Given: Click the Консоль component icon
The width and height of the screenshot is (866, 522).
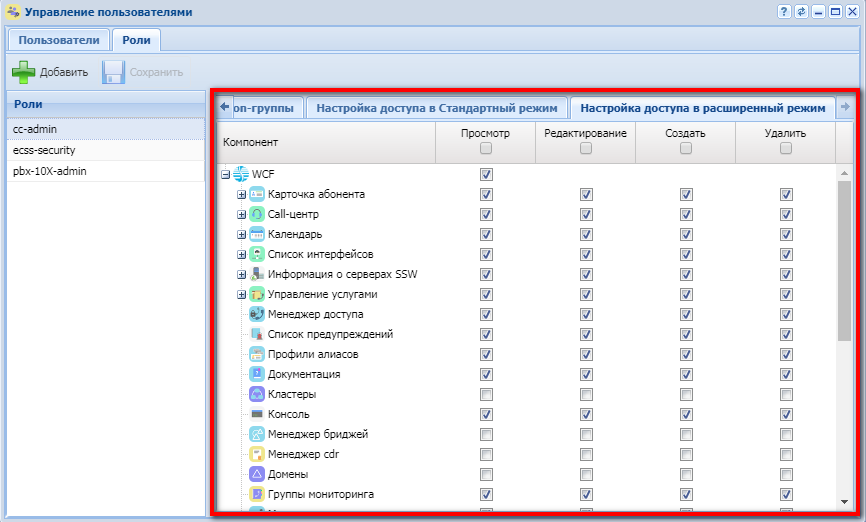Looking at the screenshot, I should (x=257, y=414).
